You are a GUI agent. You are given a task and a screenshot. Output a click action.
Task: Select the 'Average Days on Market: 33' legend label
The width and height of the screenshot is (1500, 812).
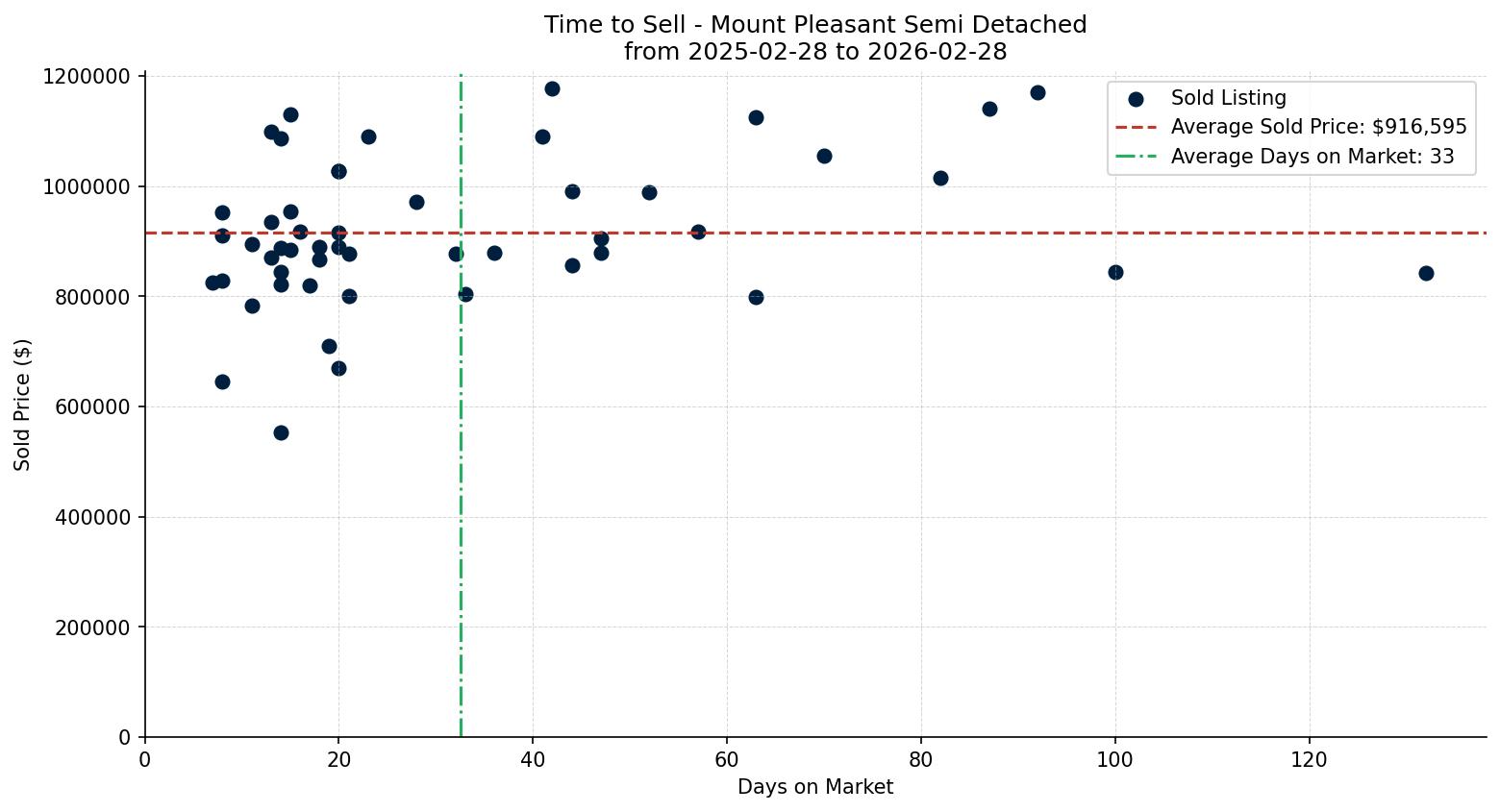[x=1312, y=157]
